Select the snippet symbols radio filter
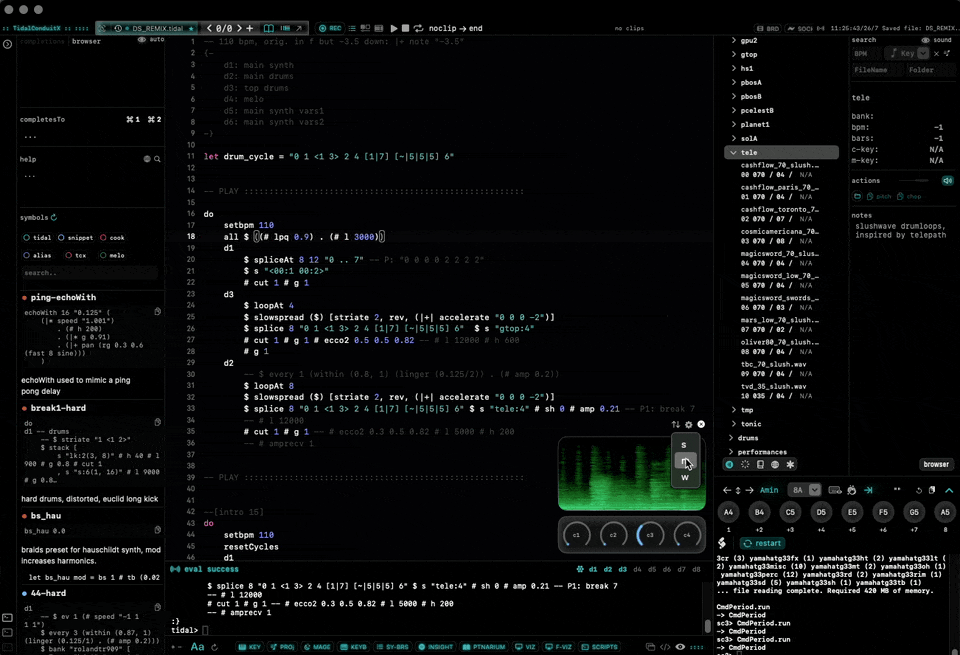 (75, 238)
